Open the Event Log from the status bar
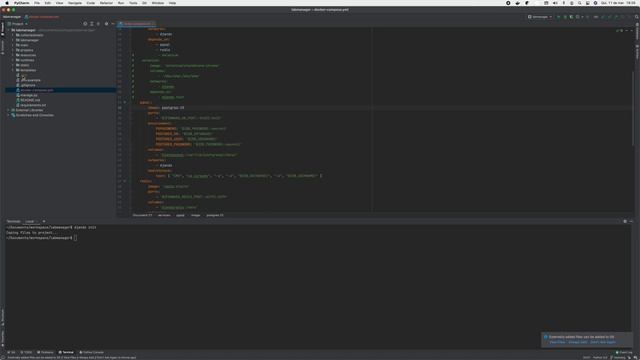This screenshot has height=360, width=640. click(x=624, y=352)
